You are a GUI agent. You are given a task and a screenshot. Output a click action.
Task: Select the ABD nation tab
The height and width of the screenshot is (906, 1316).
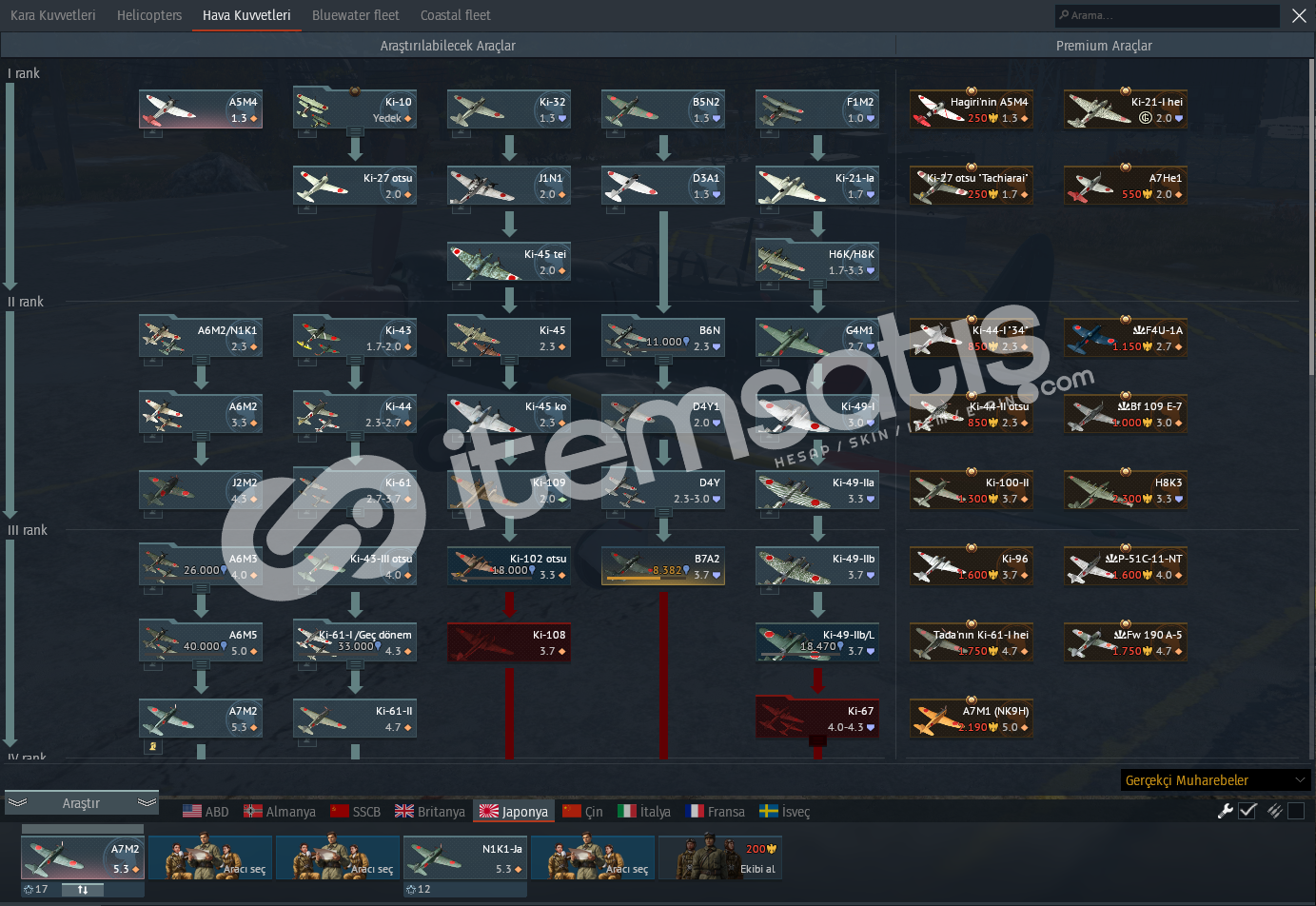click(206, 812)
